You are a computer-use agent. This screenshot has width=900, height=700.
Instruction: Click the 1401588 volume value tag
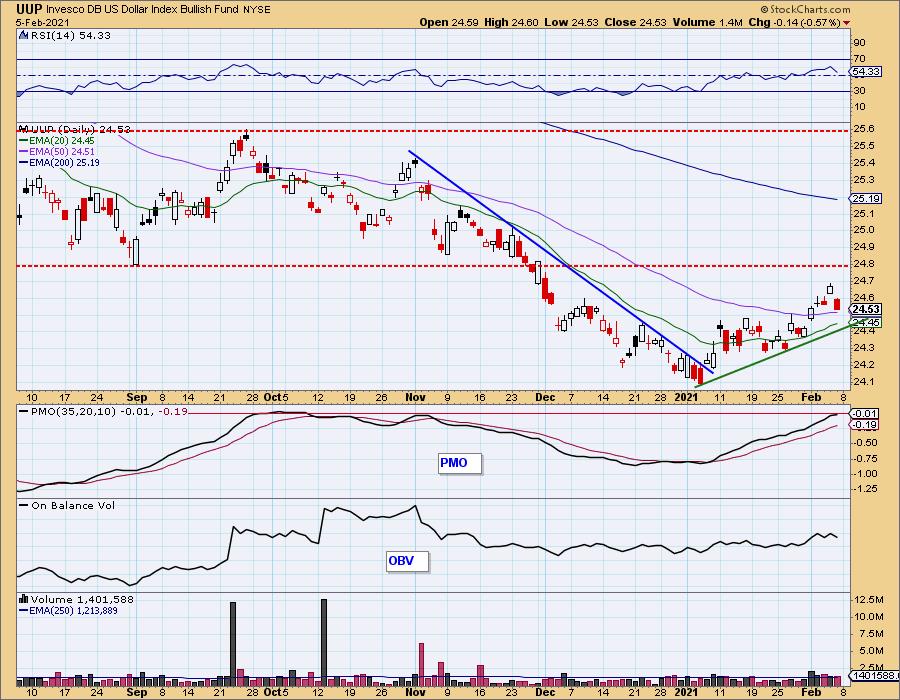click(x=874, y=676)
